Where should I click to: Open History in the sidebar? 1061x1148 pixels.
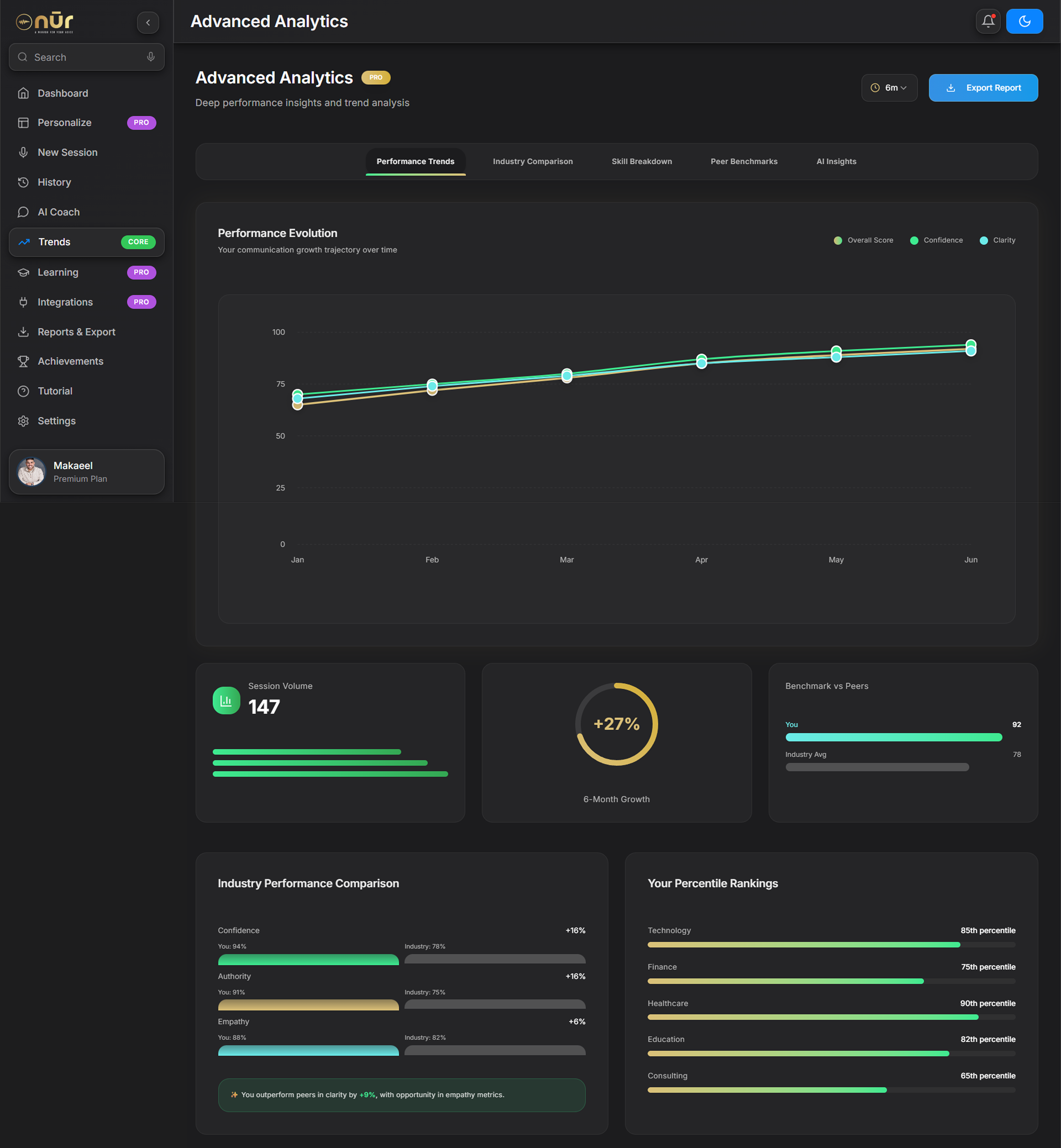pyautogui.click(x=54, y=182)
